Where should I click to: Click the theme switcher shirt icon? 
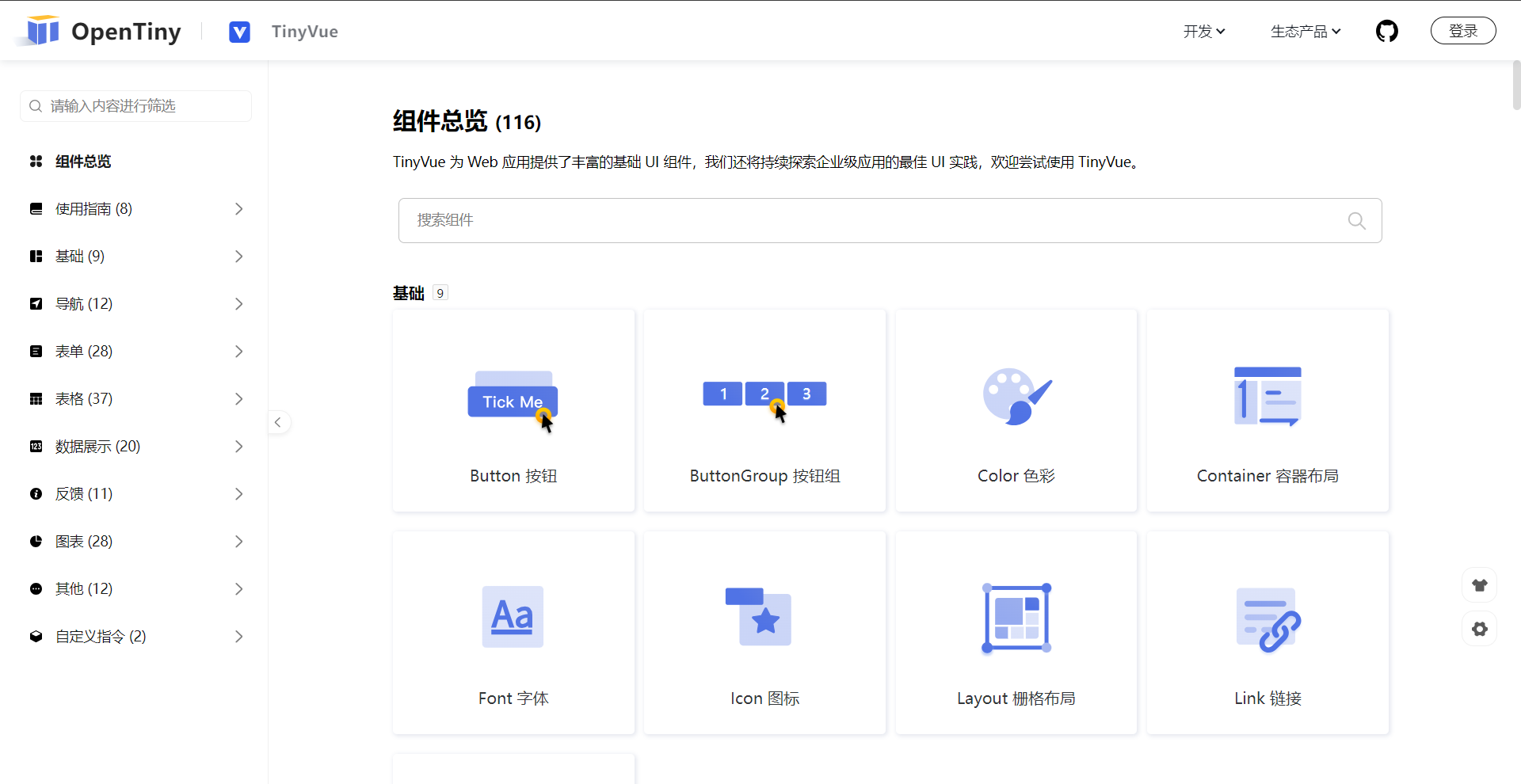(1480, 585)
